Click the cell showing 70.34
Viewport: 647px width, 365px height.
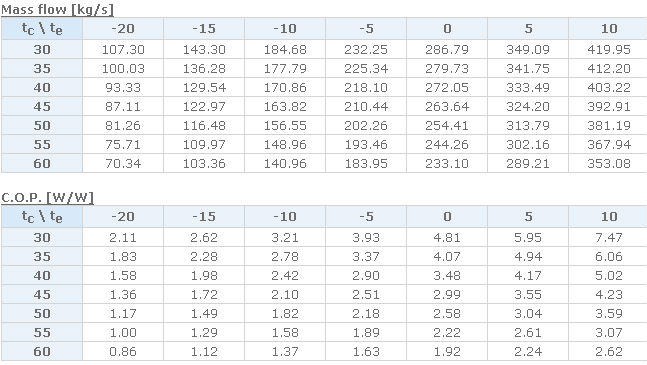coord(123,163)
